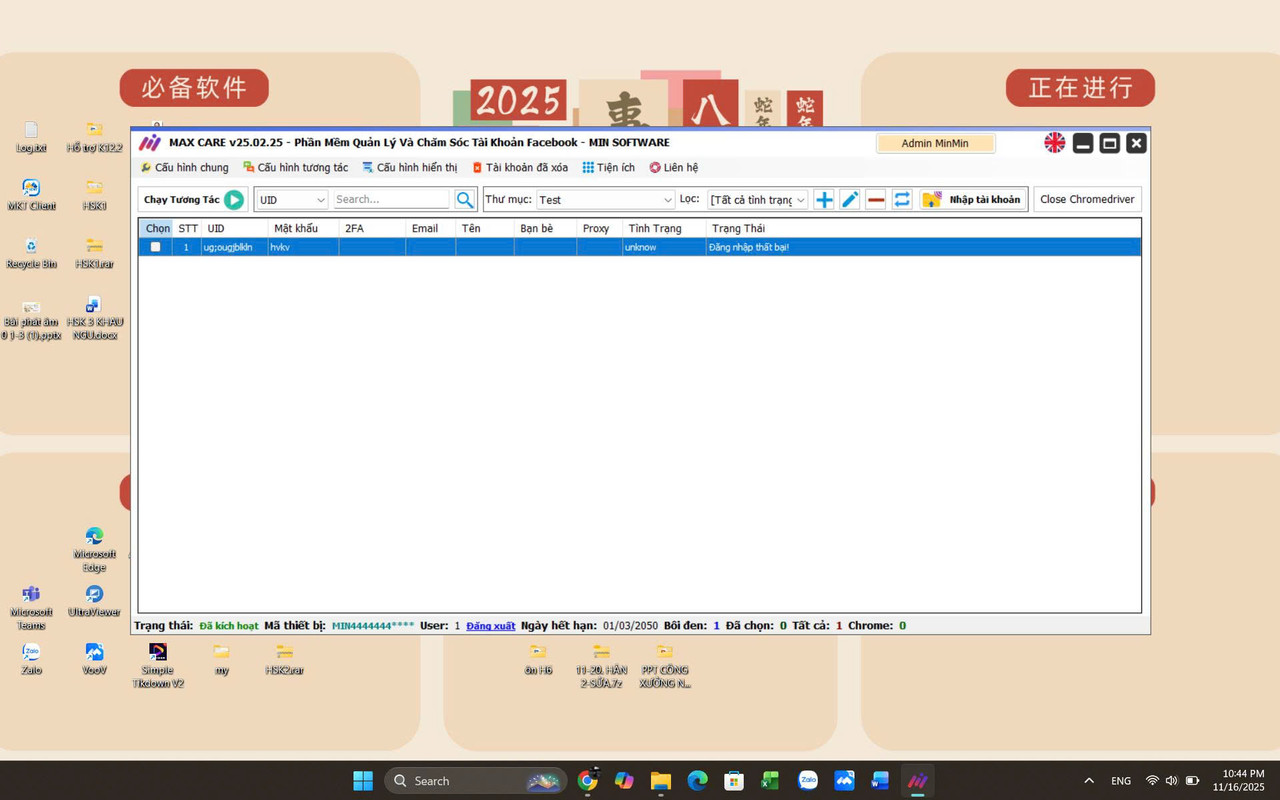
Task: Open the Recycle Bin desktop icon
Action: point(31,253)
